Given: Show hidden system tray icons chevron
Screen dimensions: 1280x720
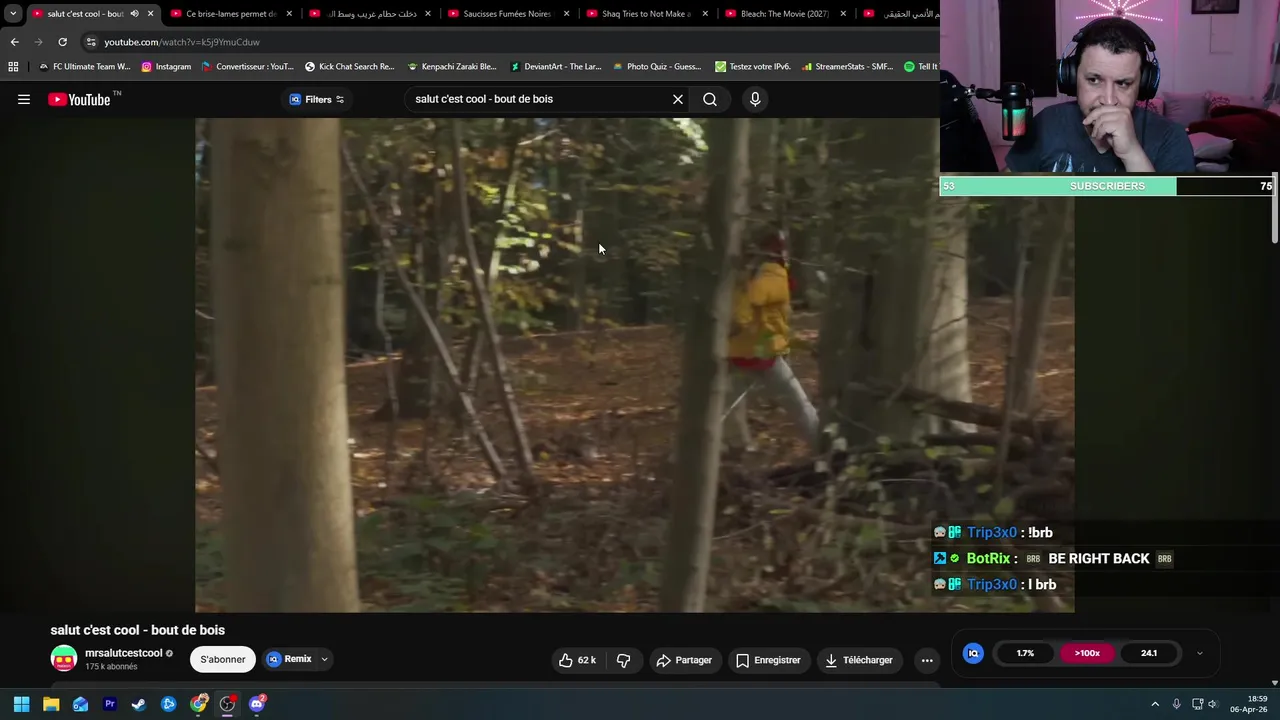Looking at the screenshot, I should point(1155,704).
